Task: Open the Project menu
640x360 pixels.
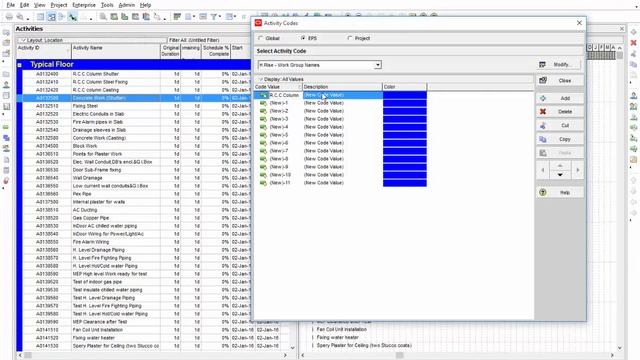Action: pyautogui.click(x=59, y=5)
